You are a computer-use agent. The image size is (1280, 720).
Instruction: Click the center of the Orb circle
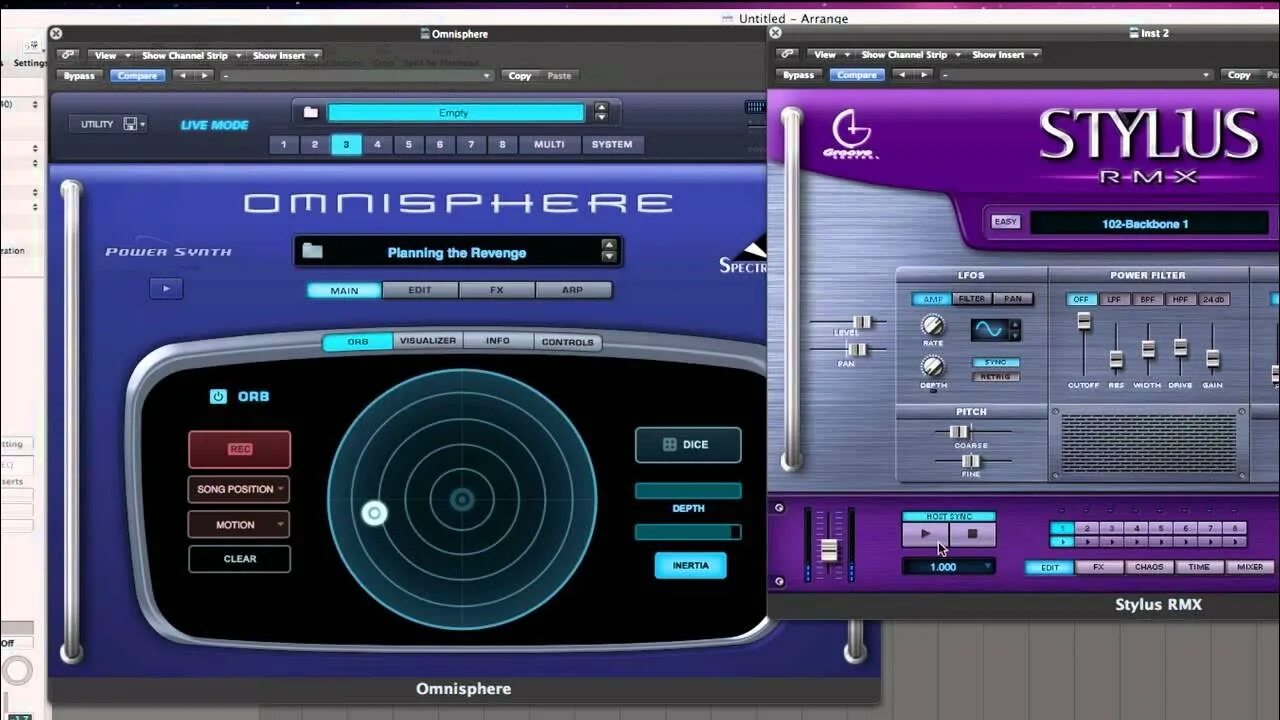click(x=462, y=500)
